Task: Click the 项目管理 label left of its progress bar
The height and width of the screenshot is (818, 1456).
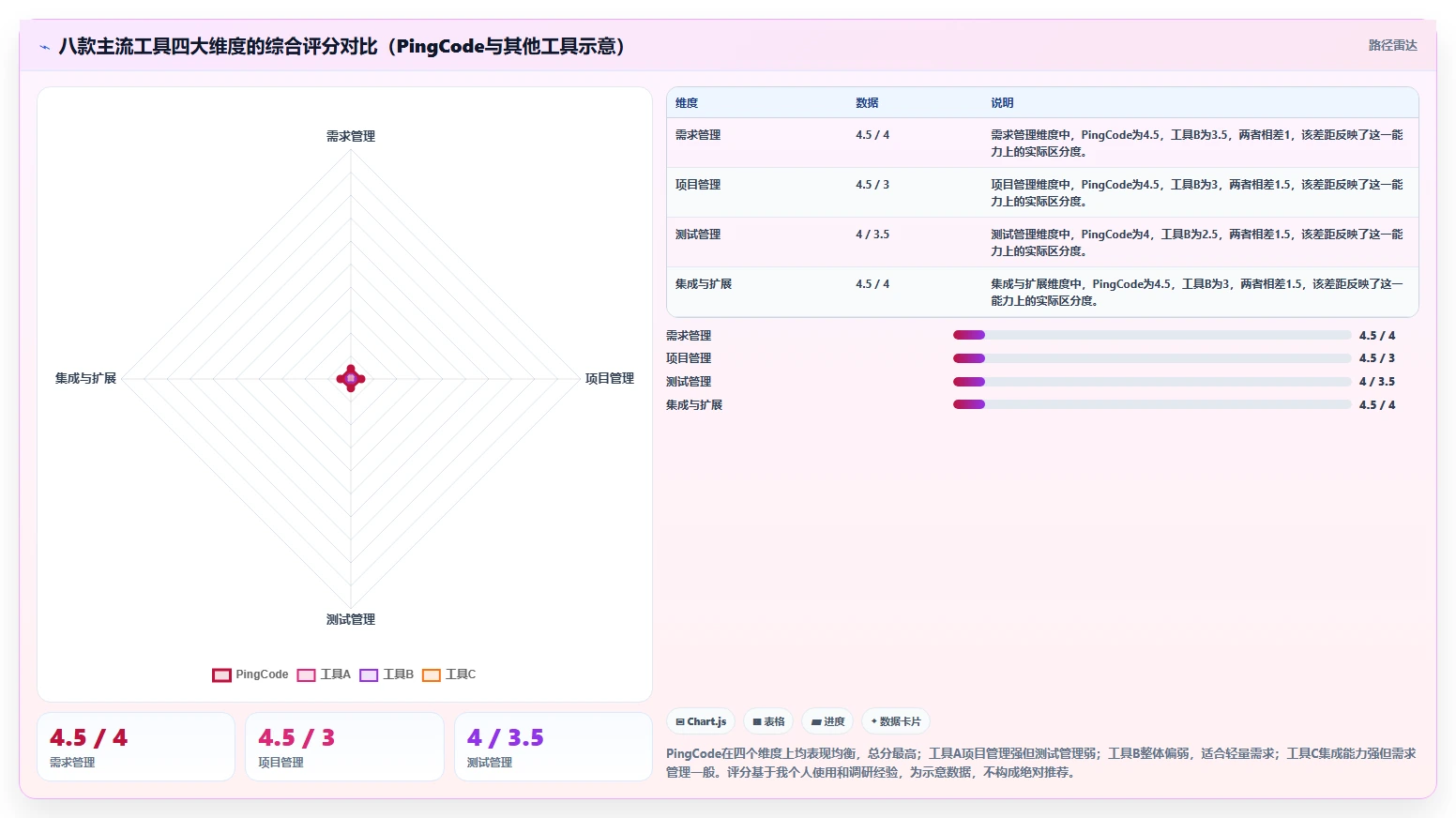Action: (x=689, y=358)
